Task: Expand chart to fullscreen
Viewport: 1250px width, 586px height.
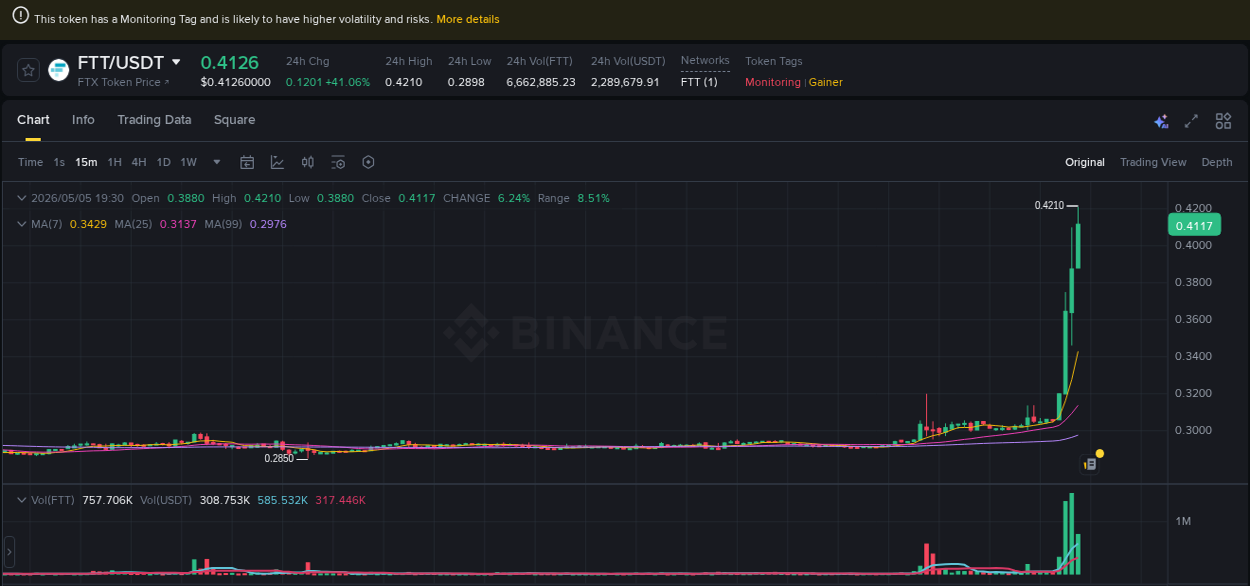Action: [x=1191, y=121]
